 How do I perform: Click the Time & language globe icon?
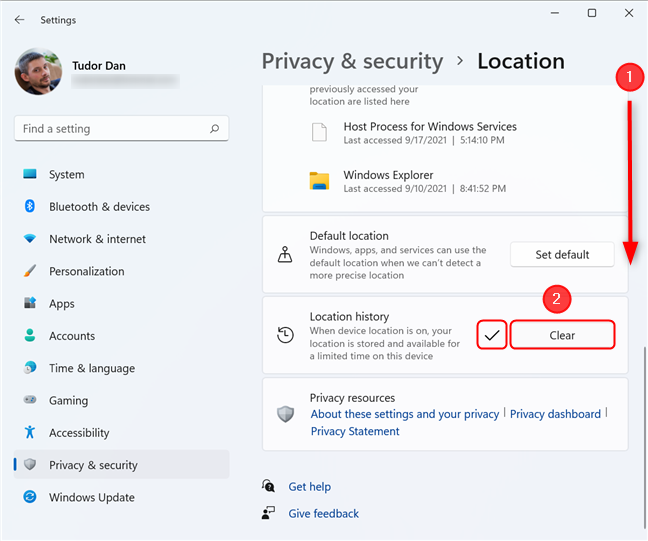coord(30,367)
